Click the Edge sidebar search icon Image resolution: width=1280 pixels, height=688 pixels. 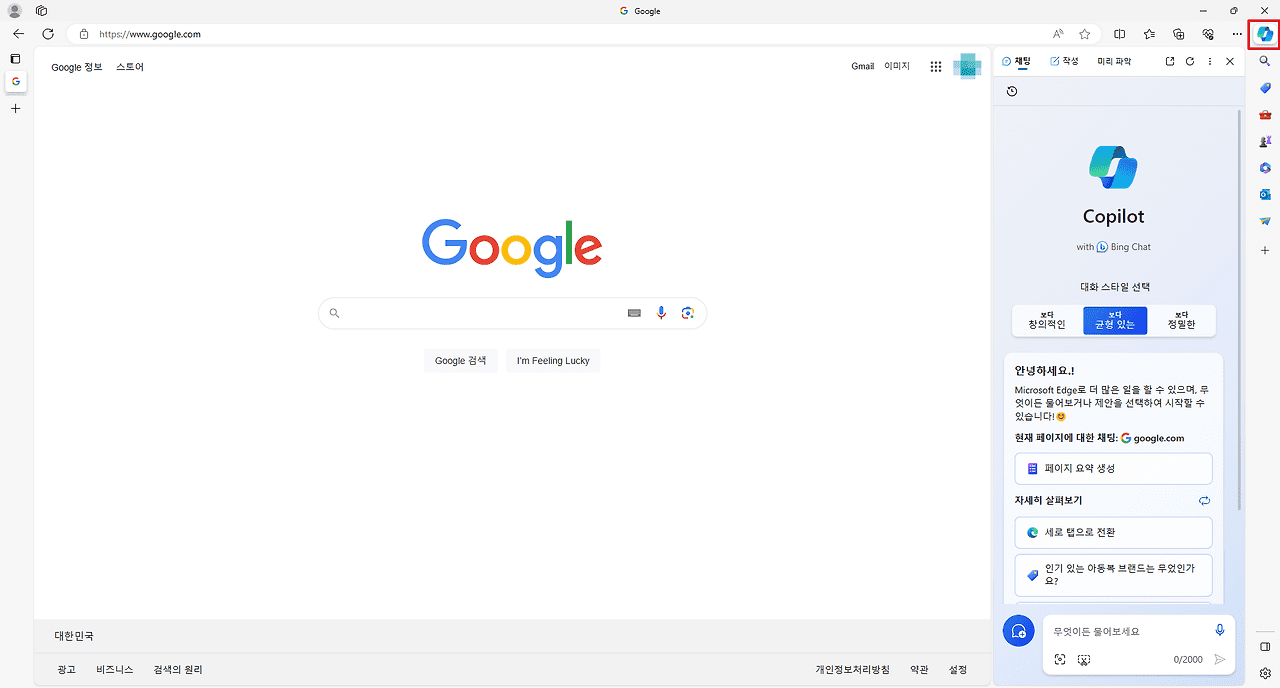[1265, 61]
